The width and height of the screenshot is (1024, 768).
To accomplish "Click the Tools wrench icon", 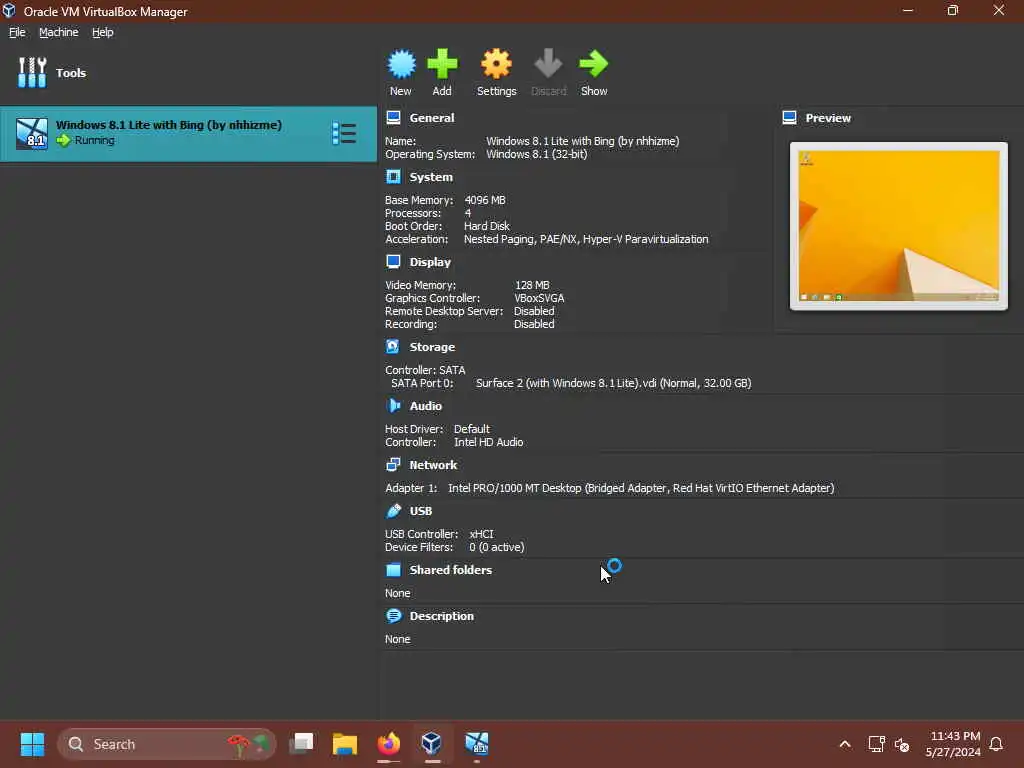I will [x=32, y=72].
